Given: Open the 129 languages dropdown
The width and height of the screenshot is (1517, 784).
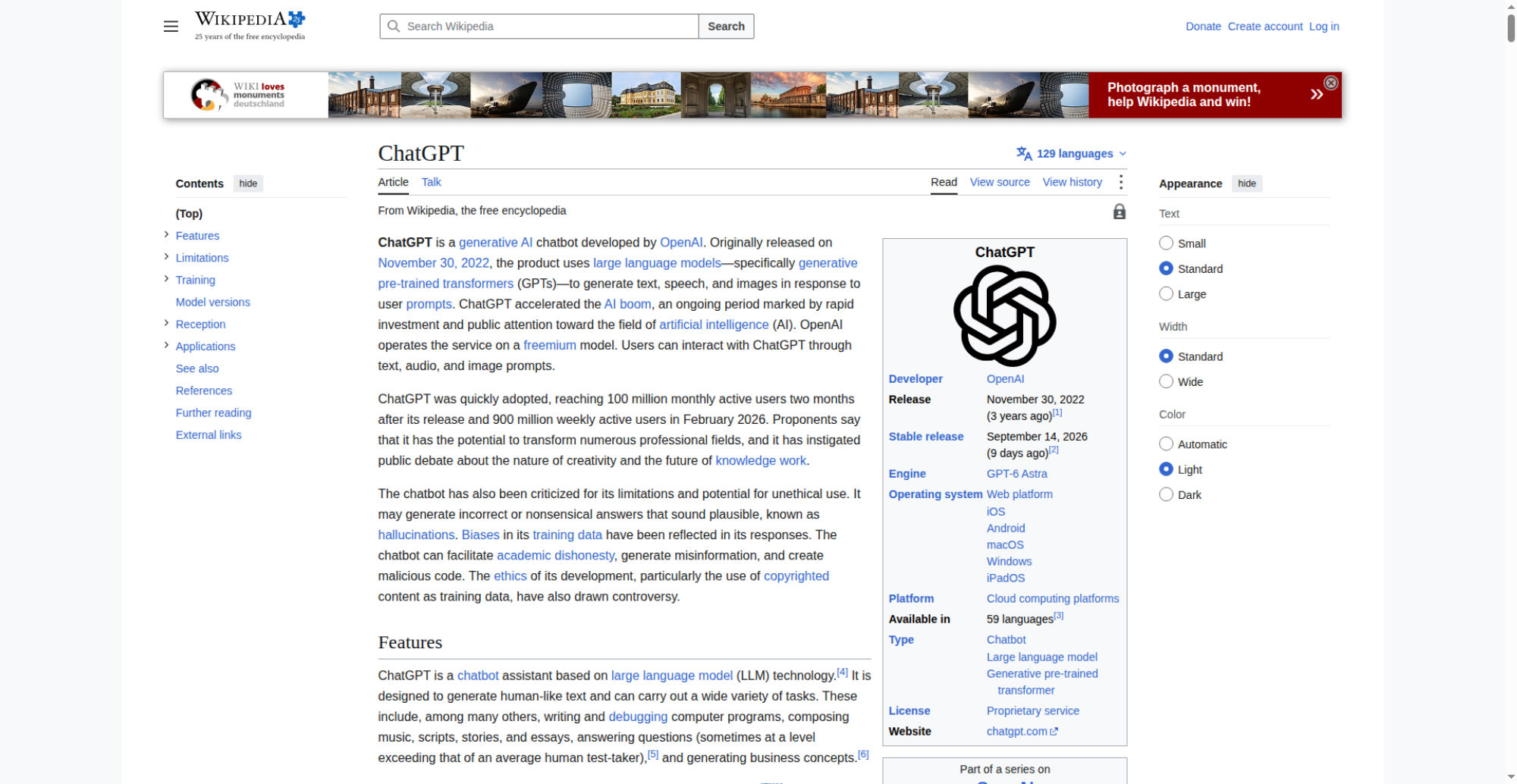Looking at the screenshot, I should 1072,154.
